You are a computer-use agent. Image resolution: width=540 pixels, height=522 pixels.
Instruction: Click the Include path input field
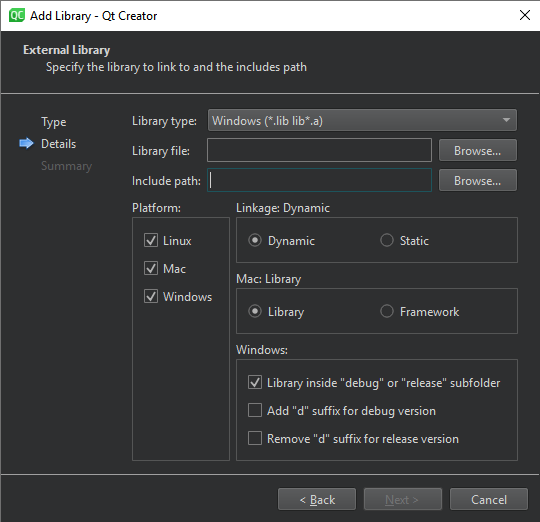click(319, 180)
